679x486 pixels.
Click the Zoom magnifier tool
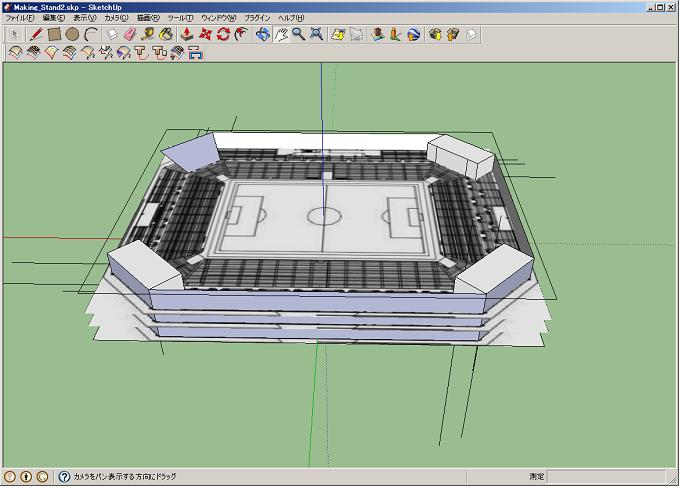298,34
